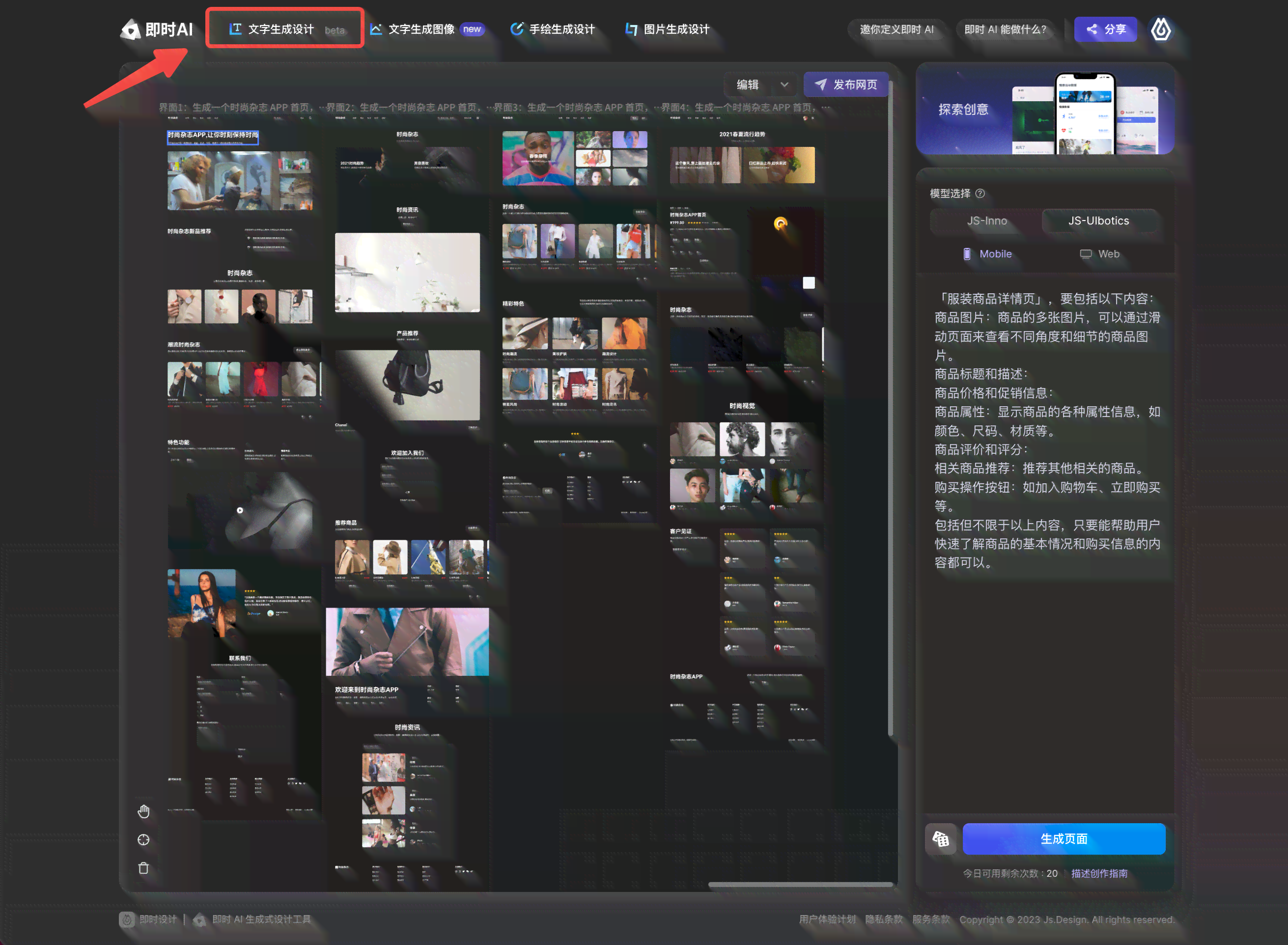Viewport: 1288px width, 945px height.
Task: Click the backpack 产品推荐 image
Action: pyautogui.click(x=407, y=385)
